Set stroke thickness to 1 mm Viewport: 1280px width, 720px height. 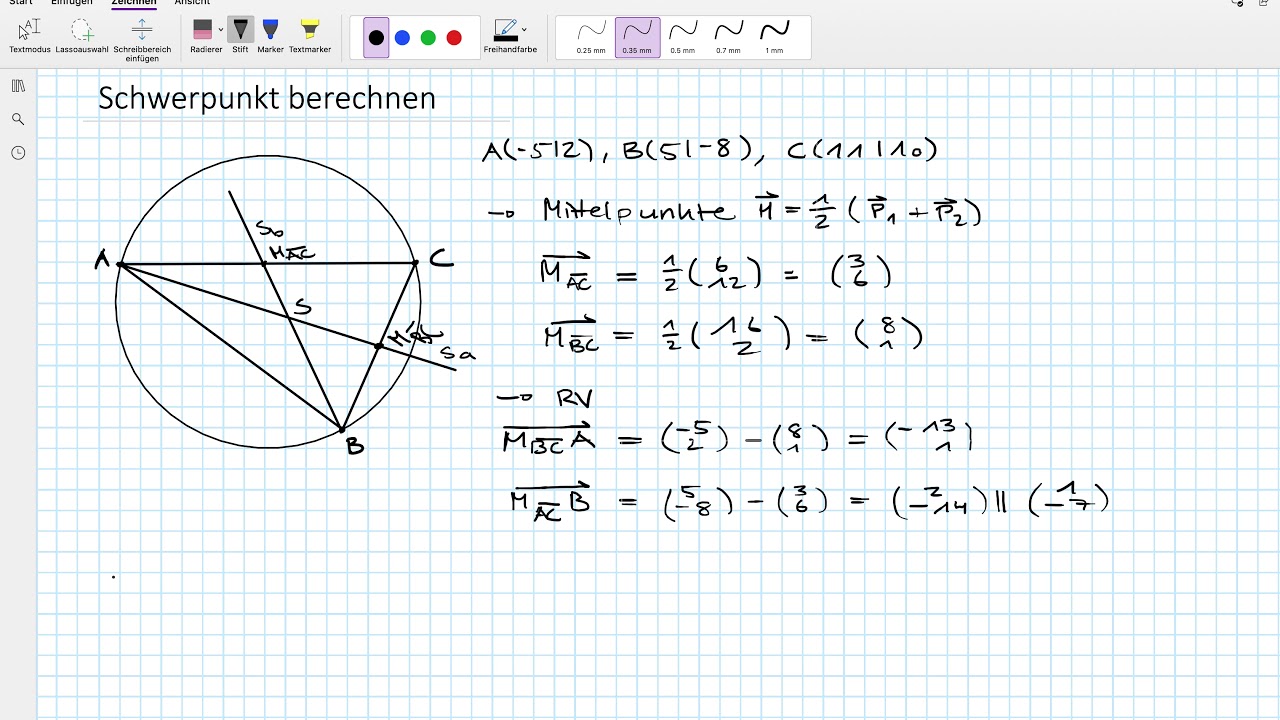774,38
